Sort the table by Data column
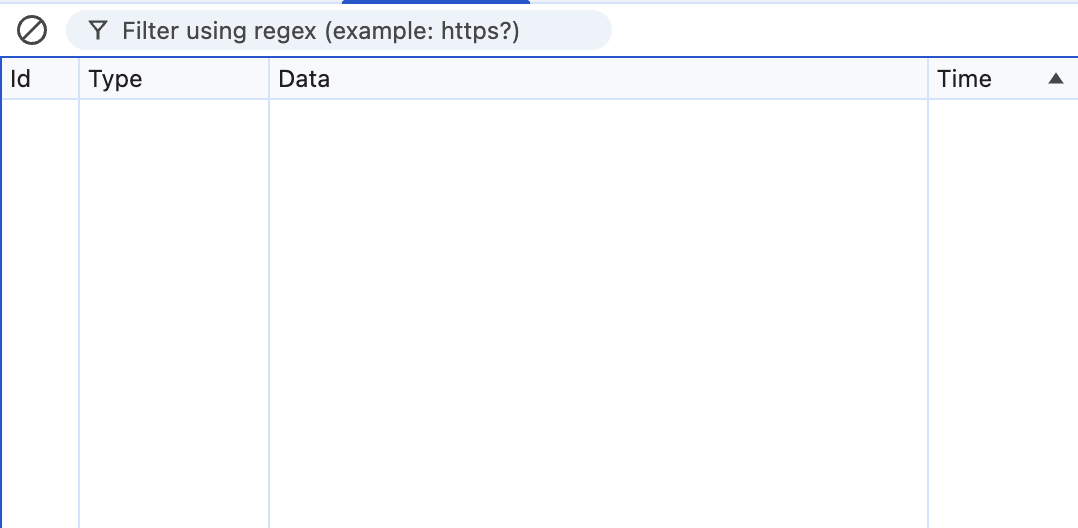1078x528 pixels. [x=598, y=78]
